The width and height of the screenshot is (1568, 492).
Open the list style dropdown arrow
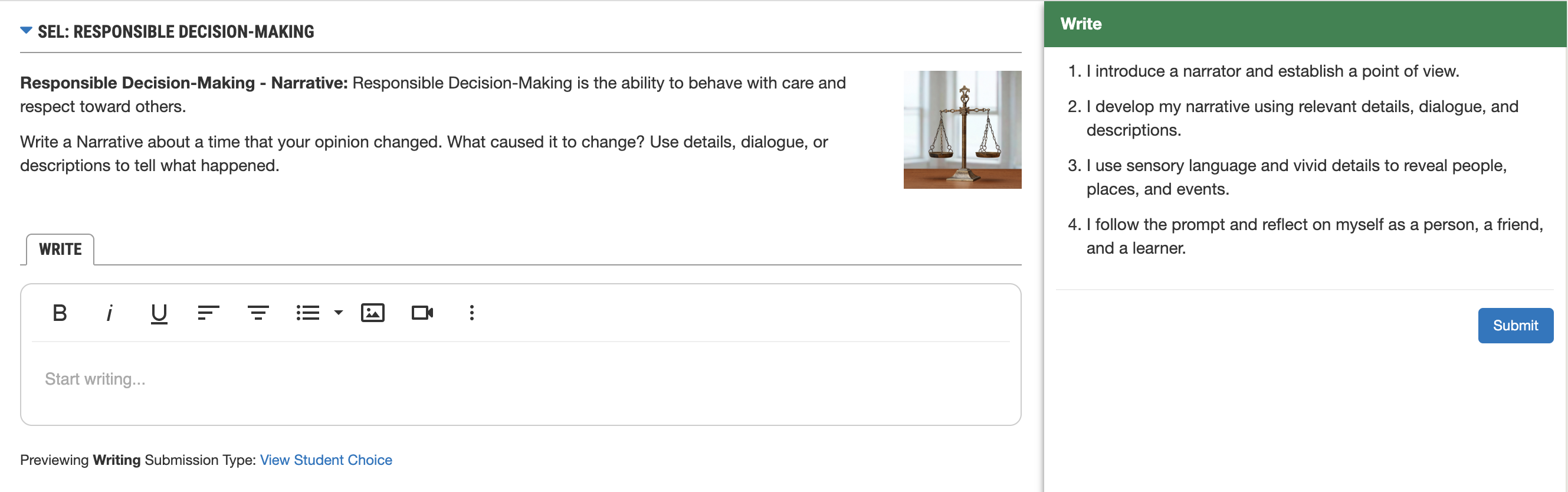coord(339,313)
